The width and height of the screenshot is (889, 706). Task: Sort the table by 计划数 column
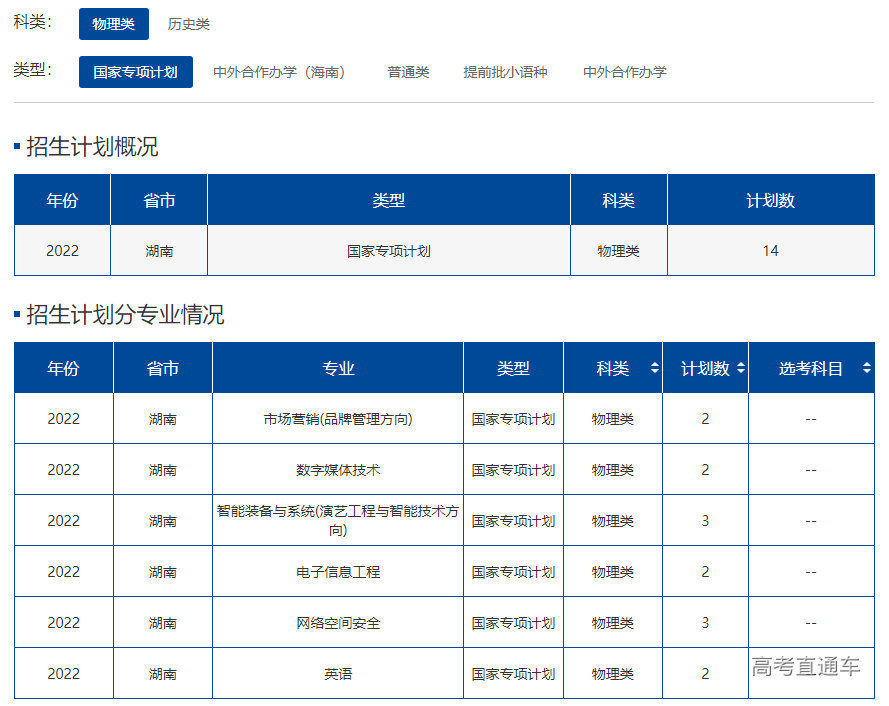(705, 367)
